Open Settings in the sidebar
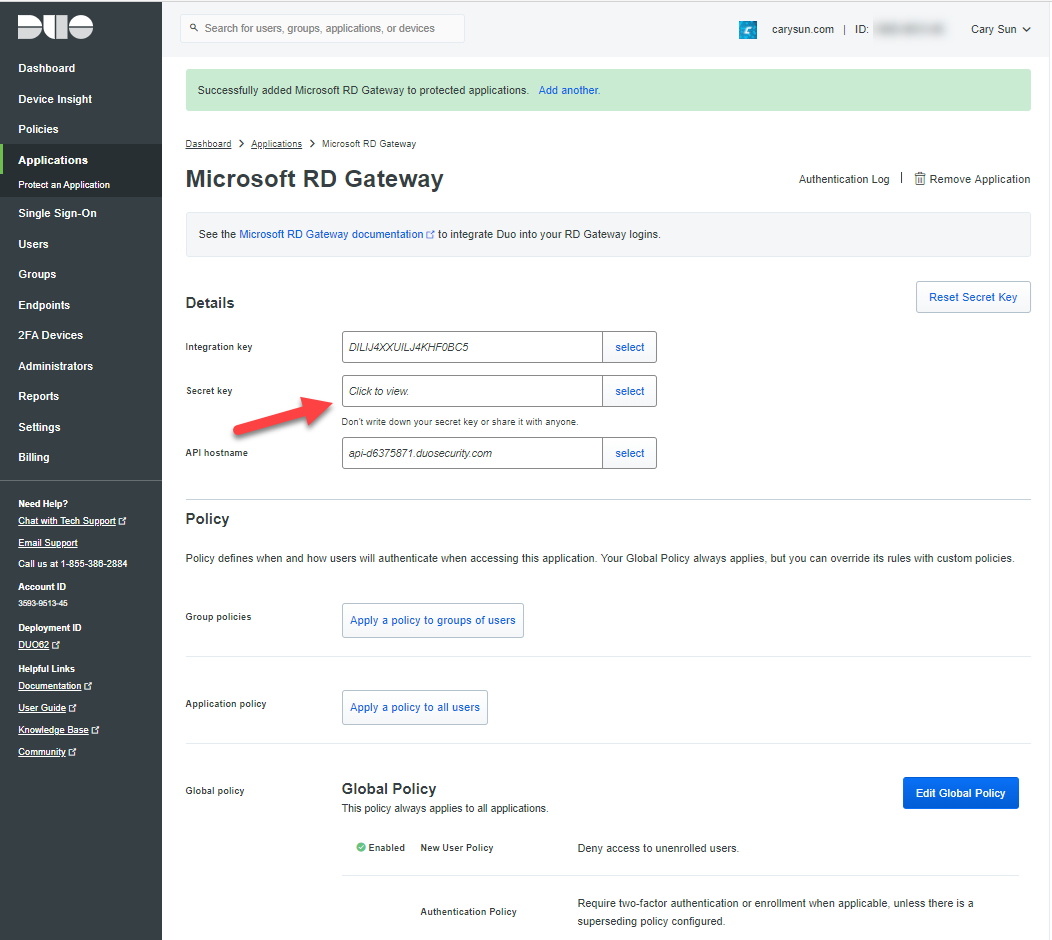1052x940 pixels. tap(39, 427)
